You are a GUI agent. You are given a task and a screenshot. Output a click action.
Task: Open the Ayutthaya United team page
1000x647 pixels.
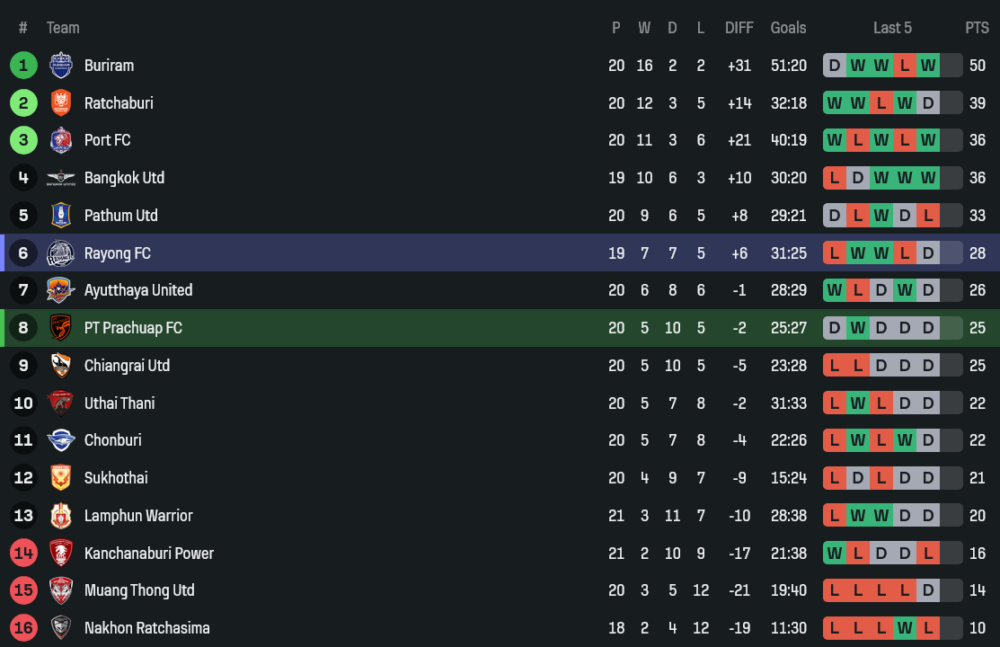[x=138, y=290]
